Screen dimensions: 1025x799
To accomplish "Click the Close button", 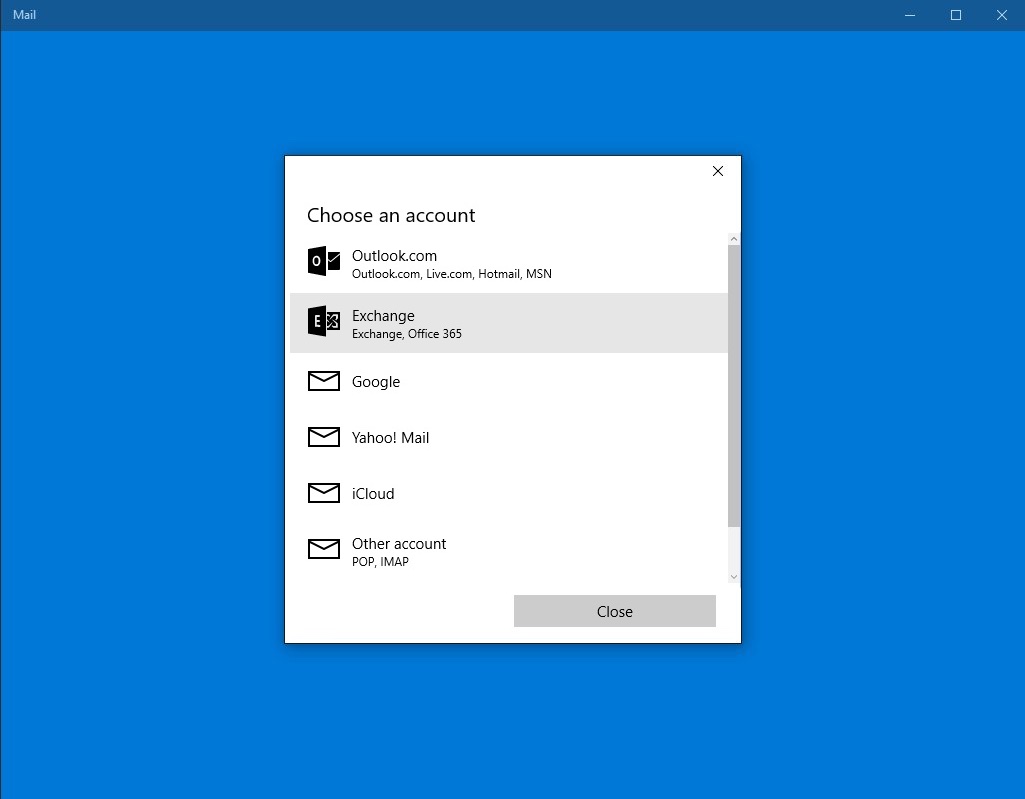I will click(614, 611).
